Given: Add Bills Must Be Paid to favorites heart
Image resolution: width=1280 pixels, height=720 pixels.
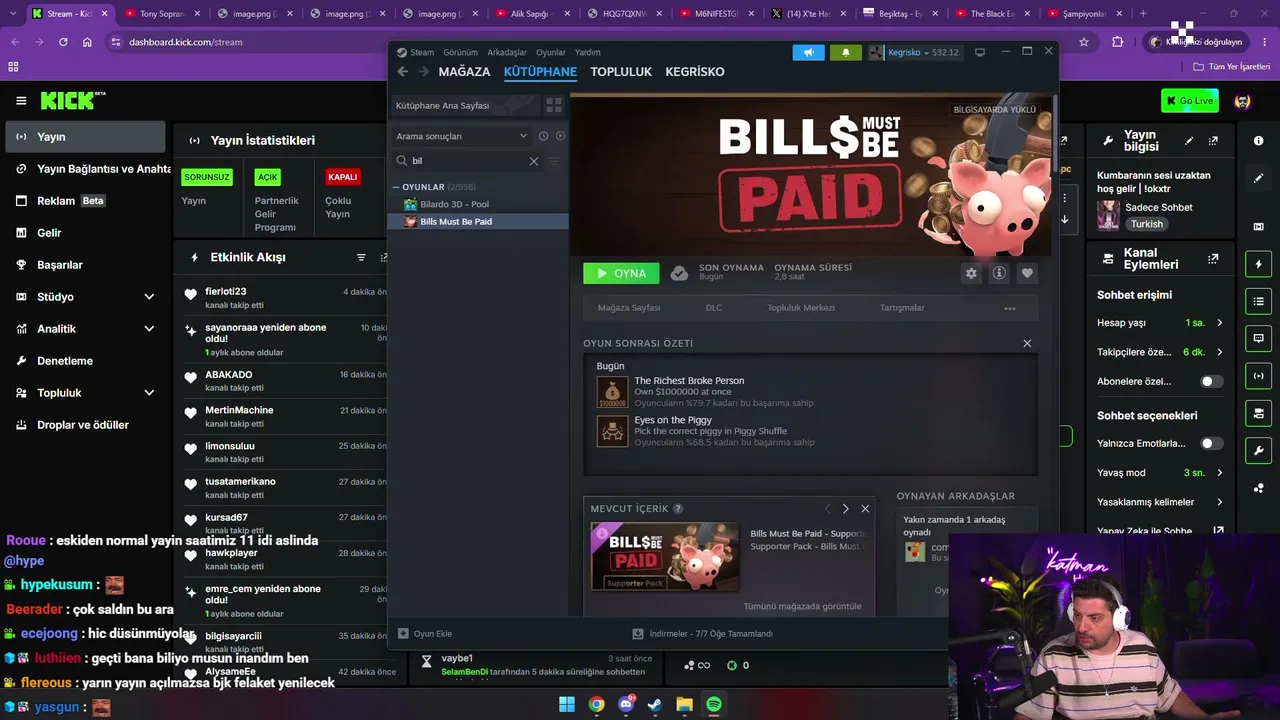Looking at the screenshot, I should [1027, 273].
